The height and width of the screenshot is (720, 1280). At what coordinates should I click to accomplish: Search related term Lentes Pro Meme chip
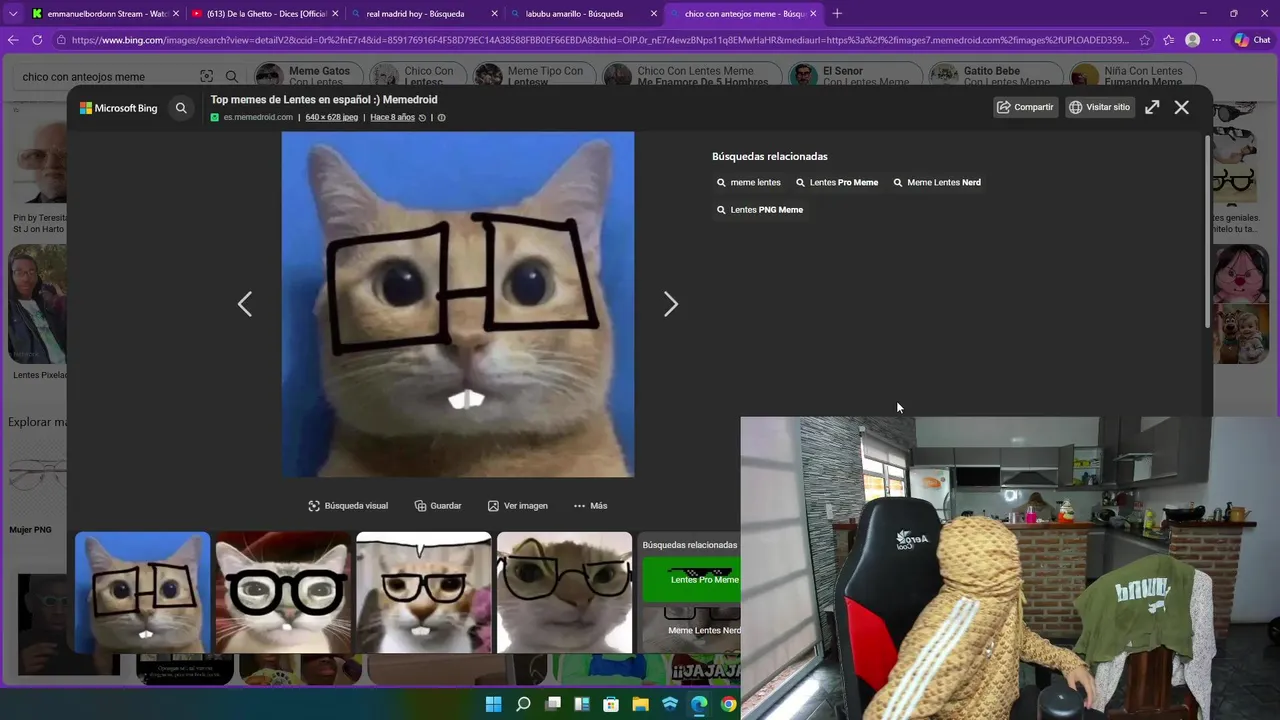(837, 183)
